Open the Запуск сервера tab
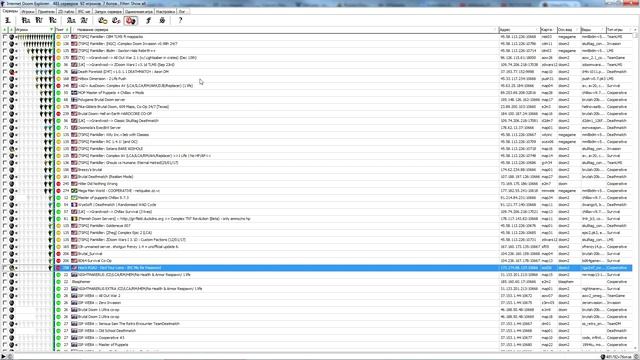 pyautogui.click(x=108, y=12)
